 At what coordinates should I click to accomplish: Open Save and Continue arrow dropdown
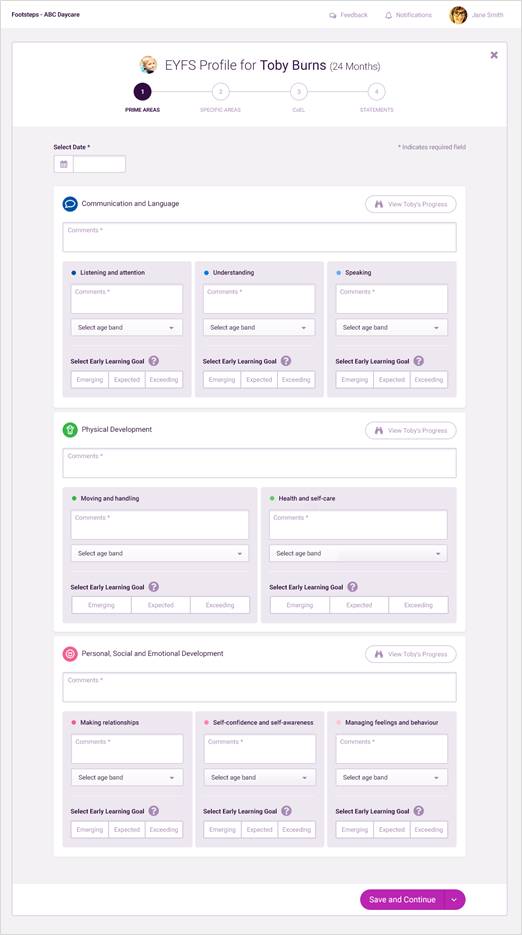(x=455, y=900)
